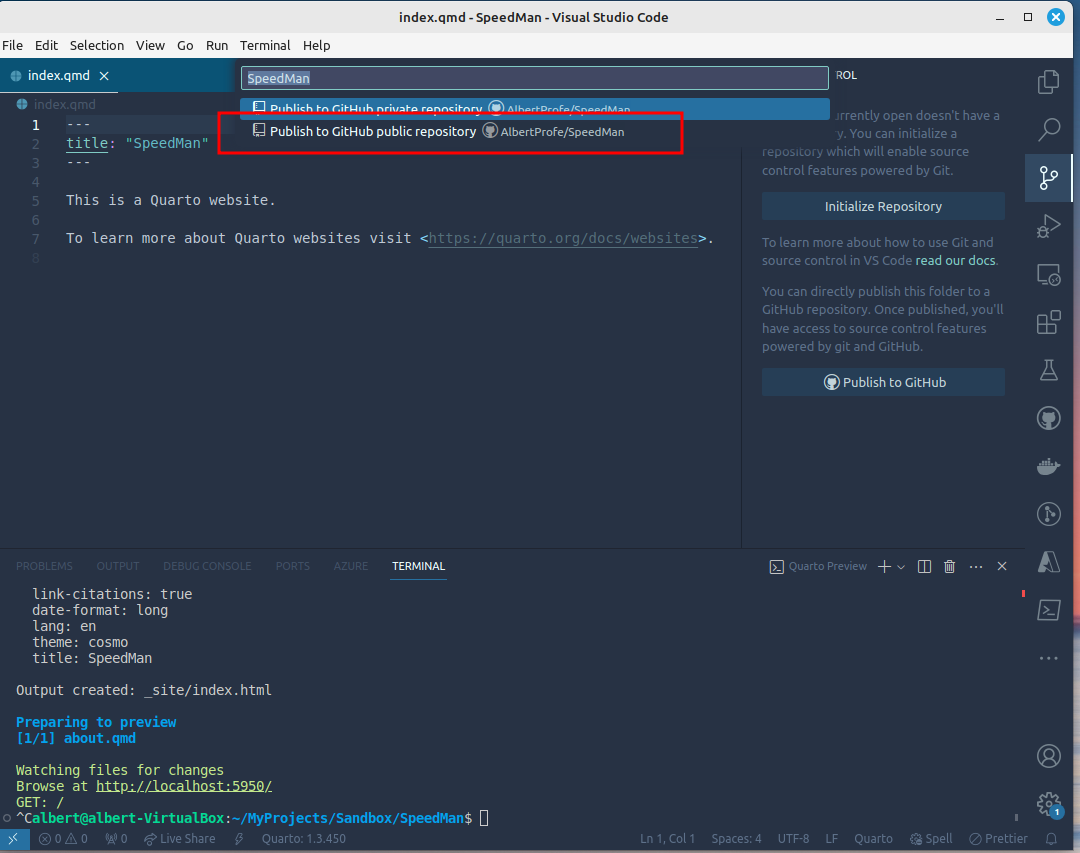Select the index.qmd editor tab

click(x=59, y=76)
